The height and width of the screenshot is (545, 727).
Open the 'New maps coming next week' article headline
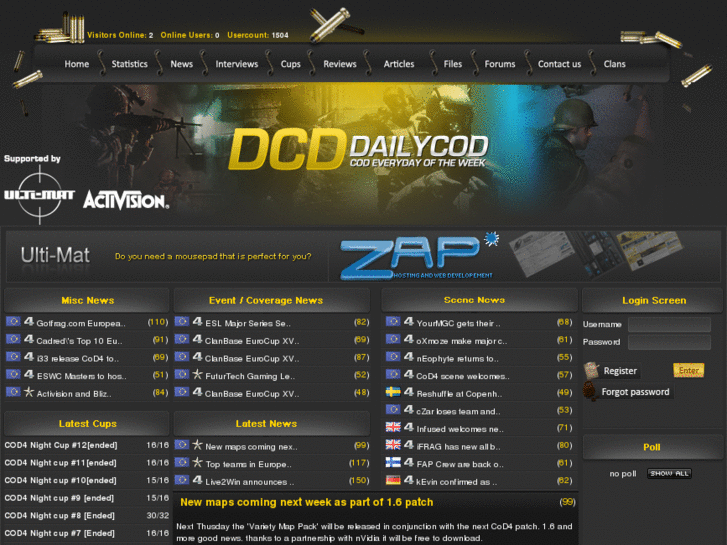tap(306, 502)
